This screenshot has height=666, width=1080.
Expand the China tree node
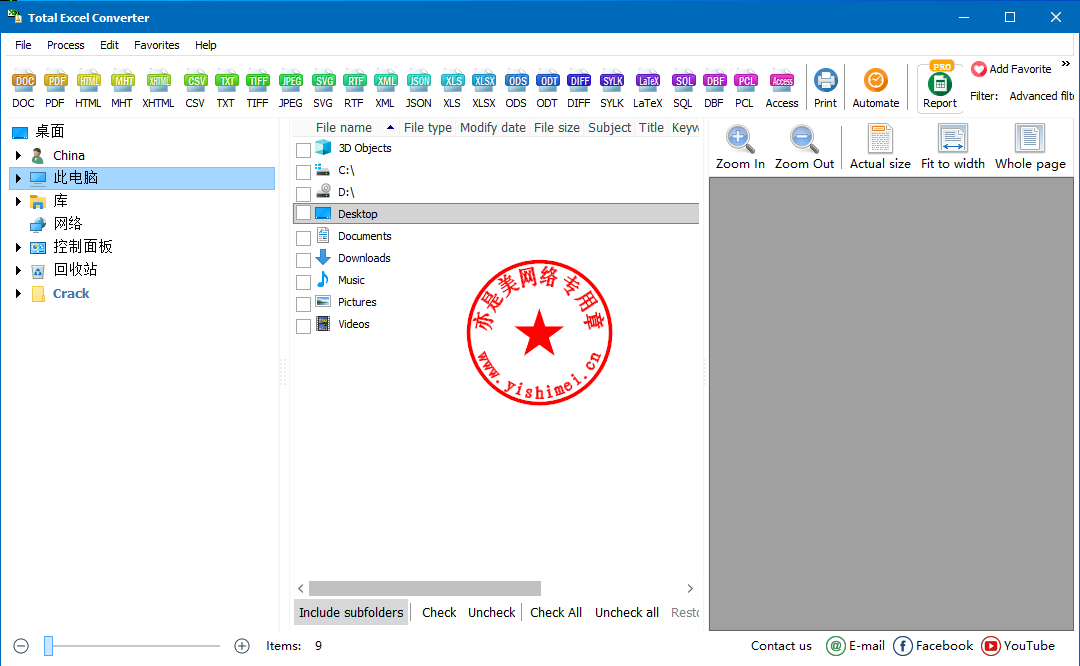[x=19, y=156]
